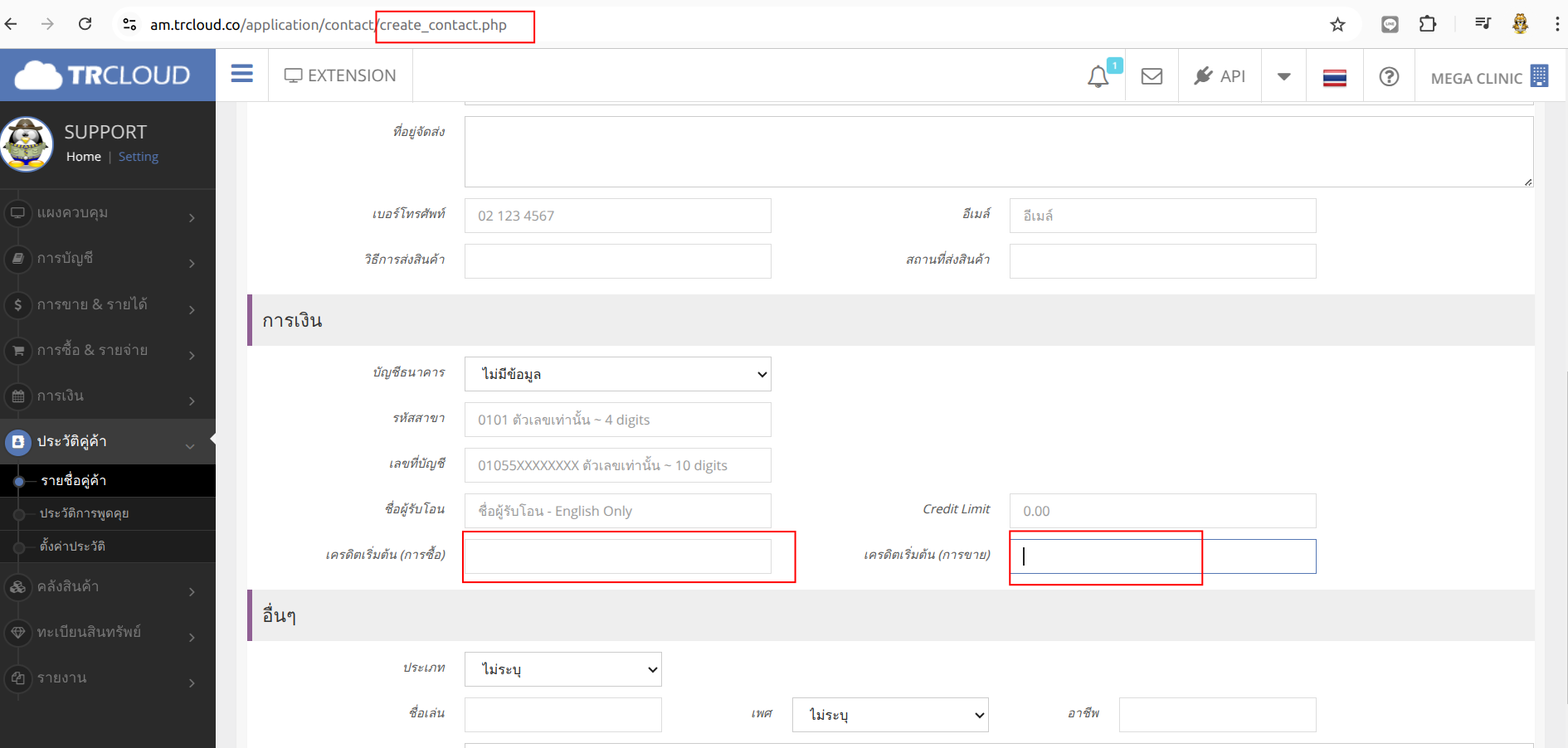
Task: Click the chevron beside รายงาน
Action: (192, 683)
